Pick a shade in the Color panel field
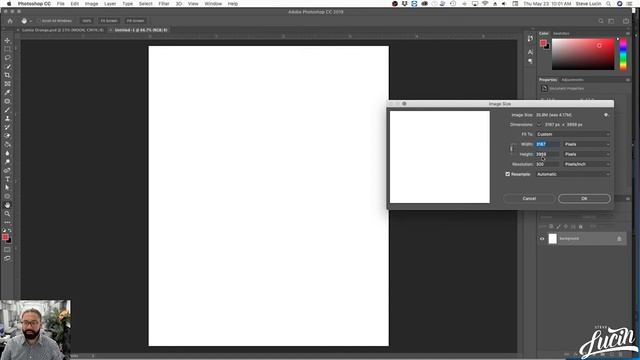This screenshot has height=360, width=640. (583, 54)
